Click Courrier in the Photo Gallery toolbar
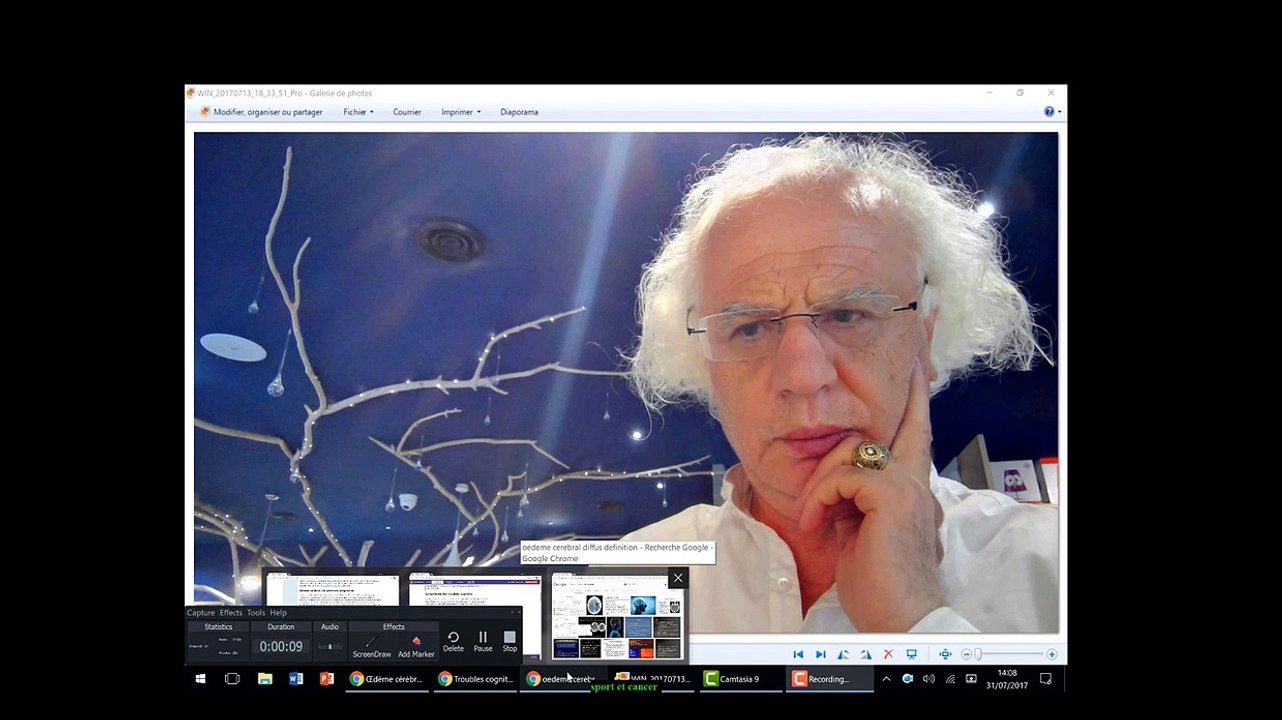Image resolution: width=1282 pixels, height=720 pixels. point(407,112)
